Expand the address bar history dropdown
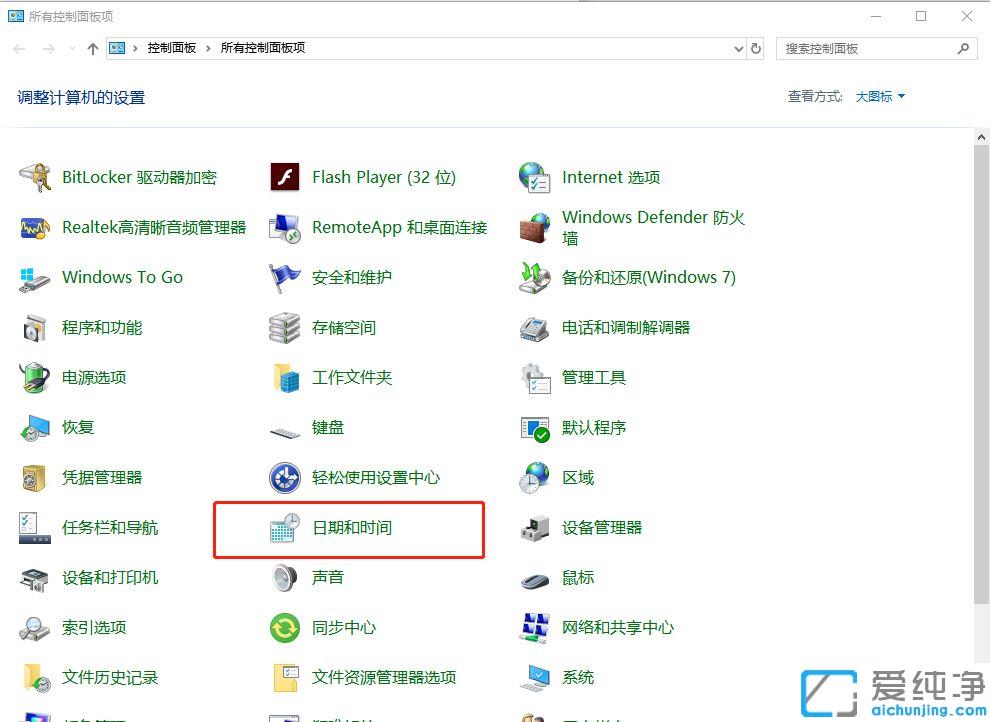Viewport: 990px width, 722px height. click(x=738, y=48)
